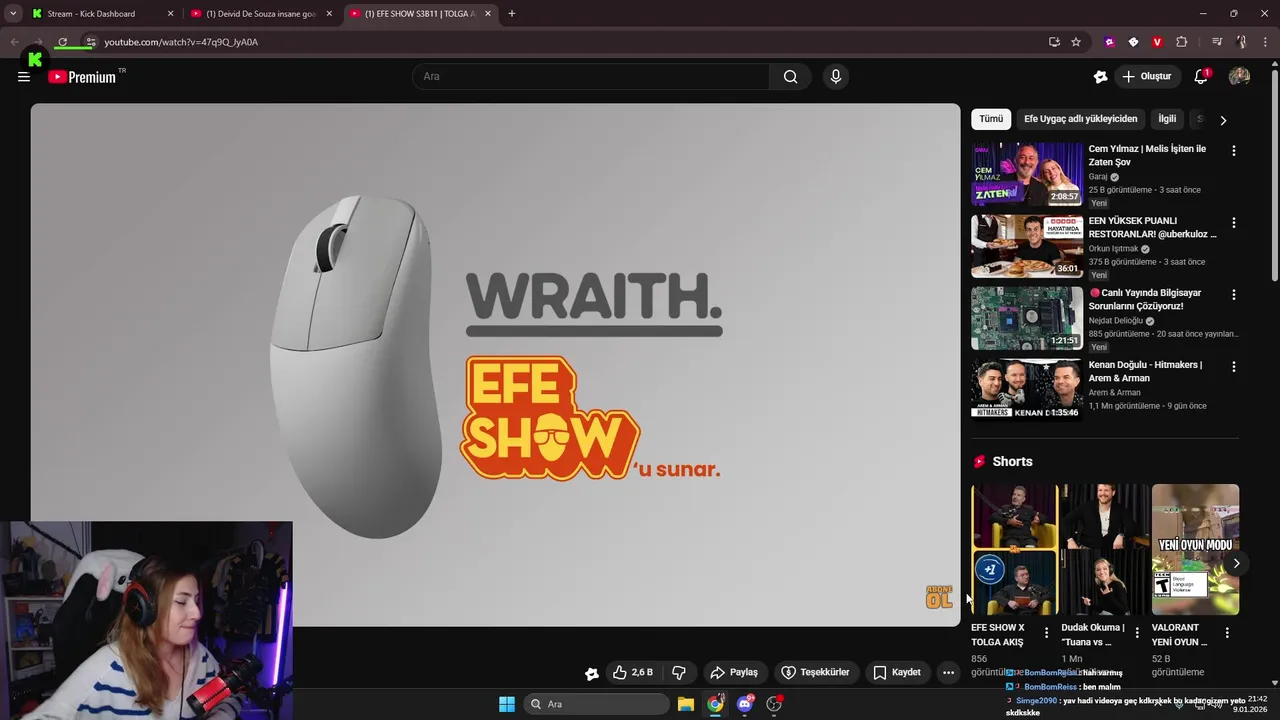The width and height of the screenshot is (1280, 720).
Task: Open the sparkle Ask icon near Oluştur
Action: [x=1101, y=77]
